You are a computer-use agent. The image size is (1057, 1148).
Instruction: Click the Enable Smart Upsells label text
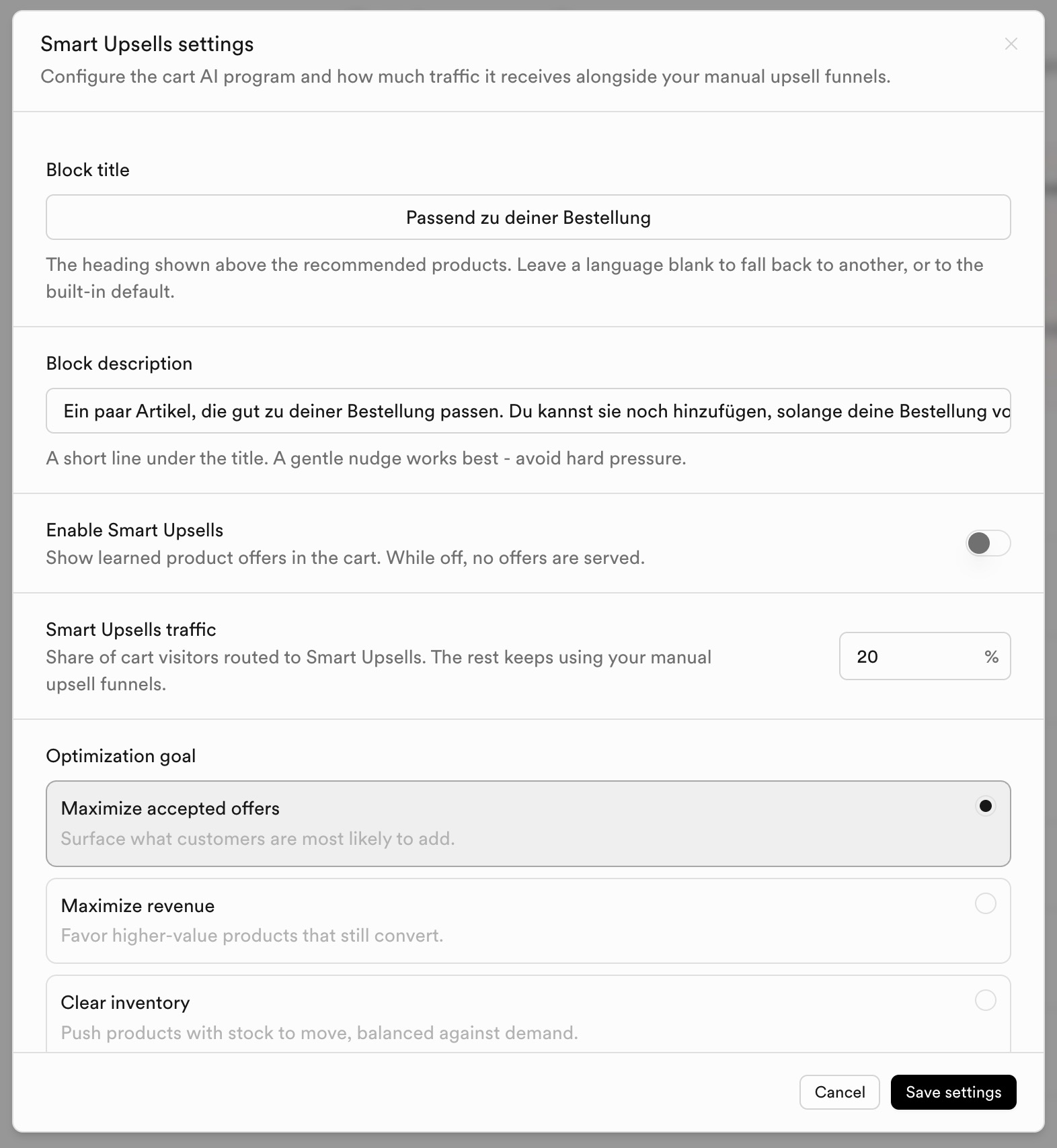(134, 530)
